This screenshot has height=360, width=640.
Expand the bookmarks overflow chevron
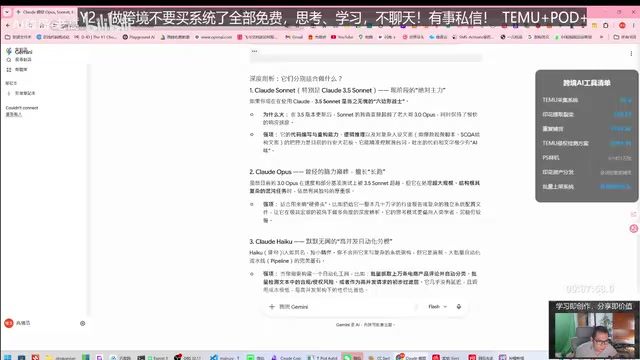tap(601, 37)
